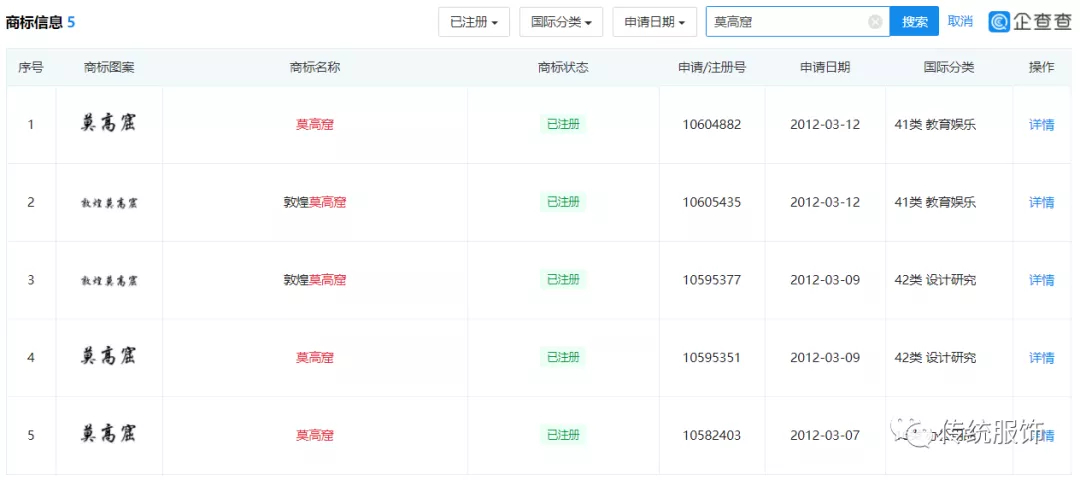The height and width of the screenshot is (480, 1080).
Task: Click the 已注册 status badge in row 1
Action: pyautogui.click(x=562, y=125)
